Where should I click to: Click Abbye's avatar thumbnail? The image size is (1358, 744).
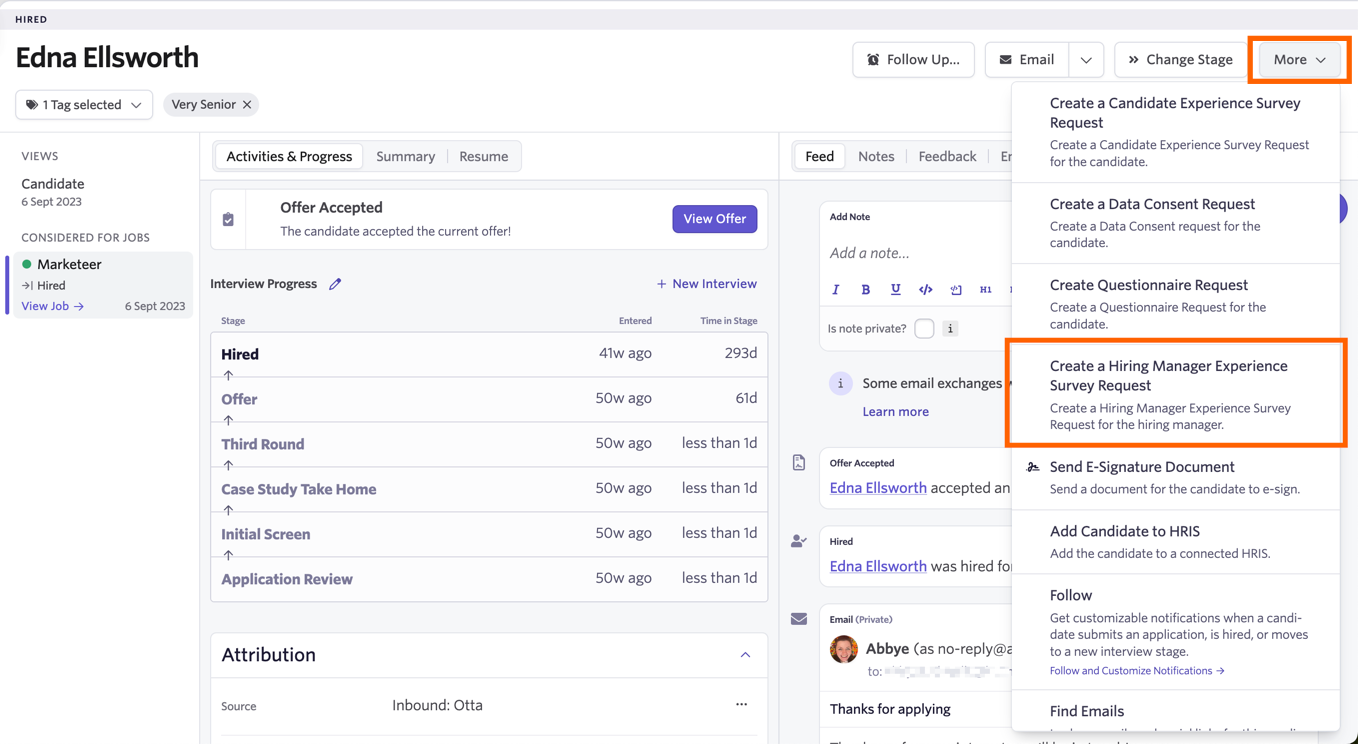[844, 649]
